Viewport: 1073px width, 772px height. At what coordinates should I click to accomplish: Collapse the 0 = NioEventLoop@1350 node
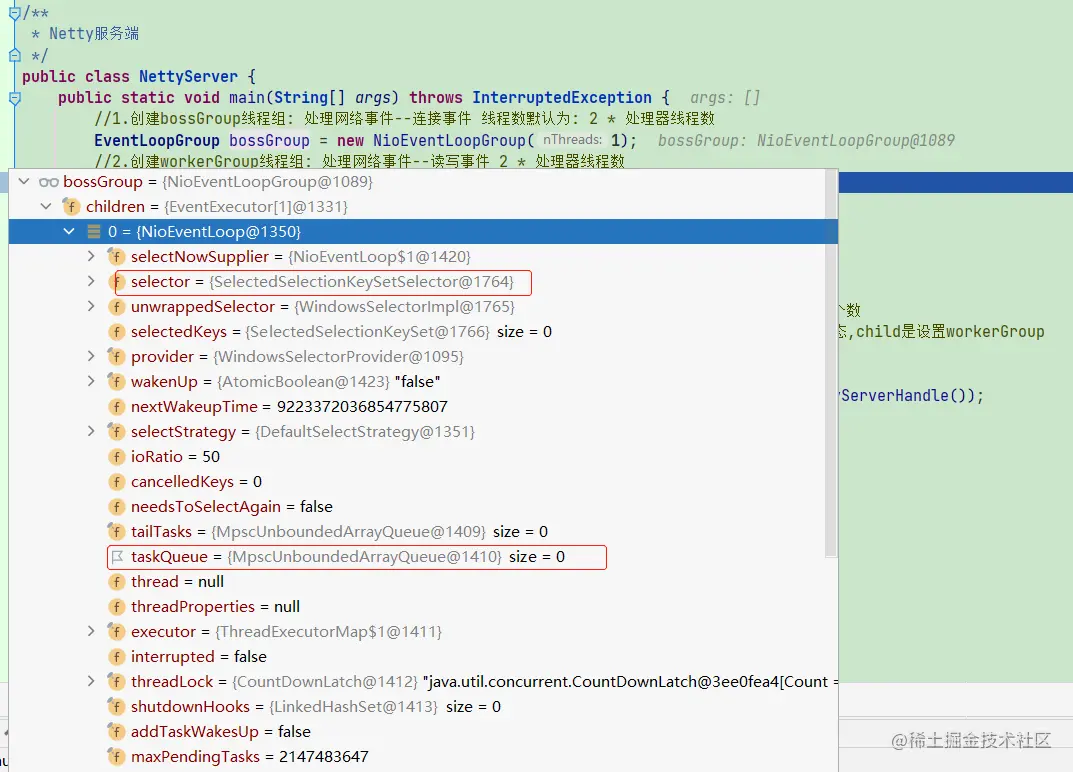click(x=69, y=231)
